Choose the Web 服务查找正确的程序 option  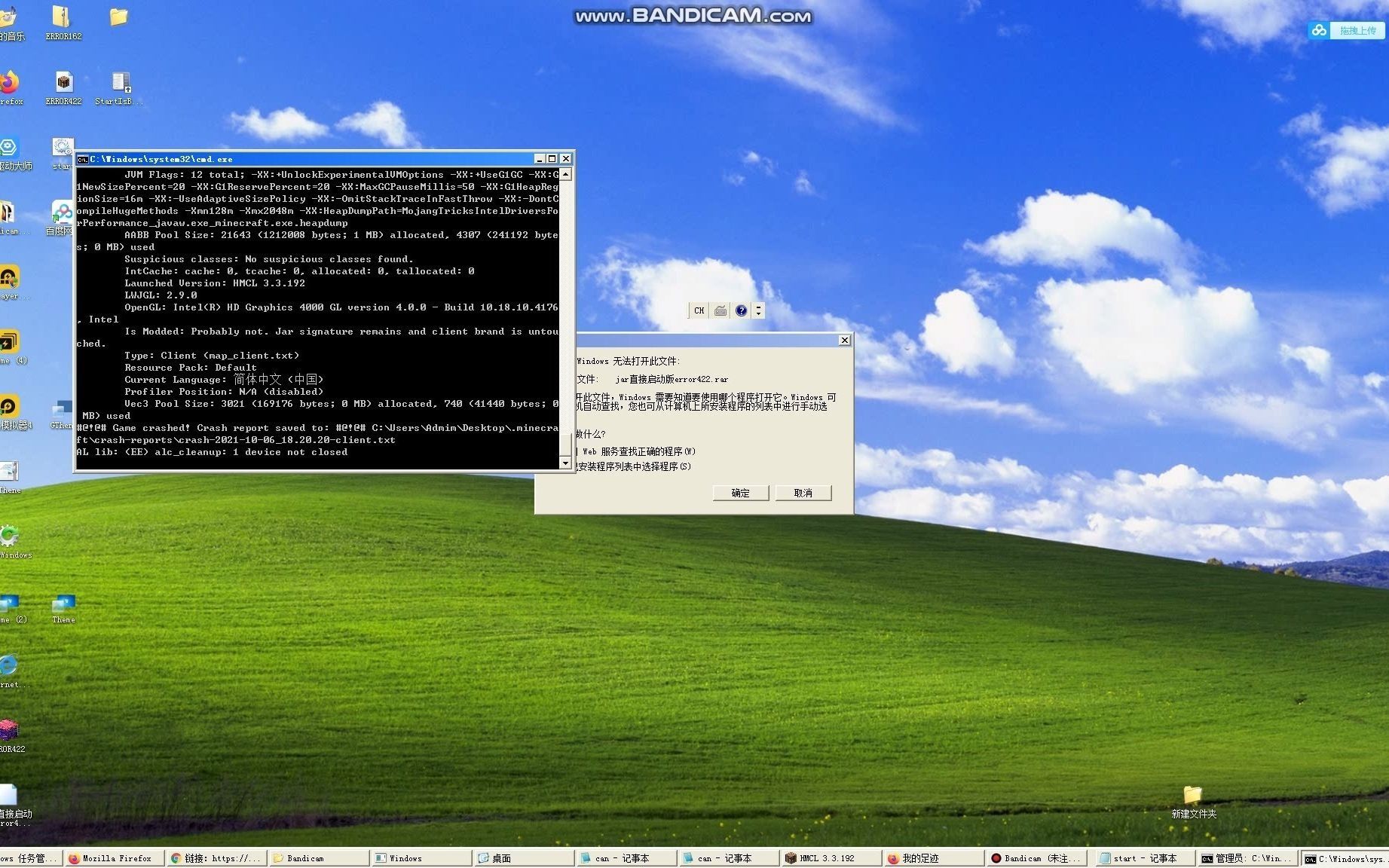638,451
